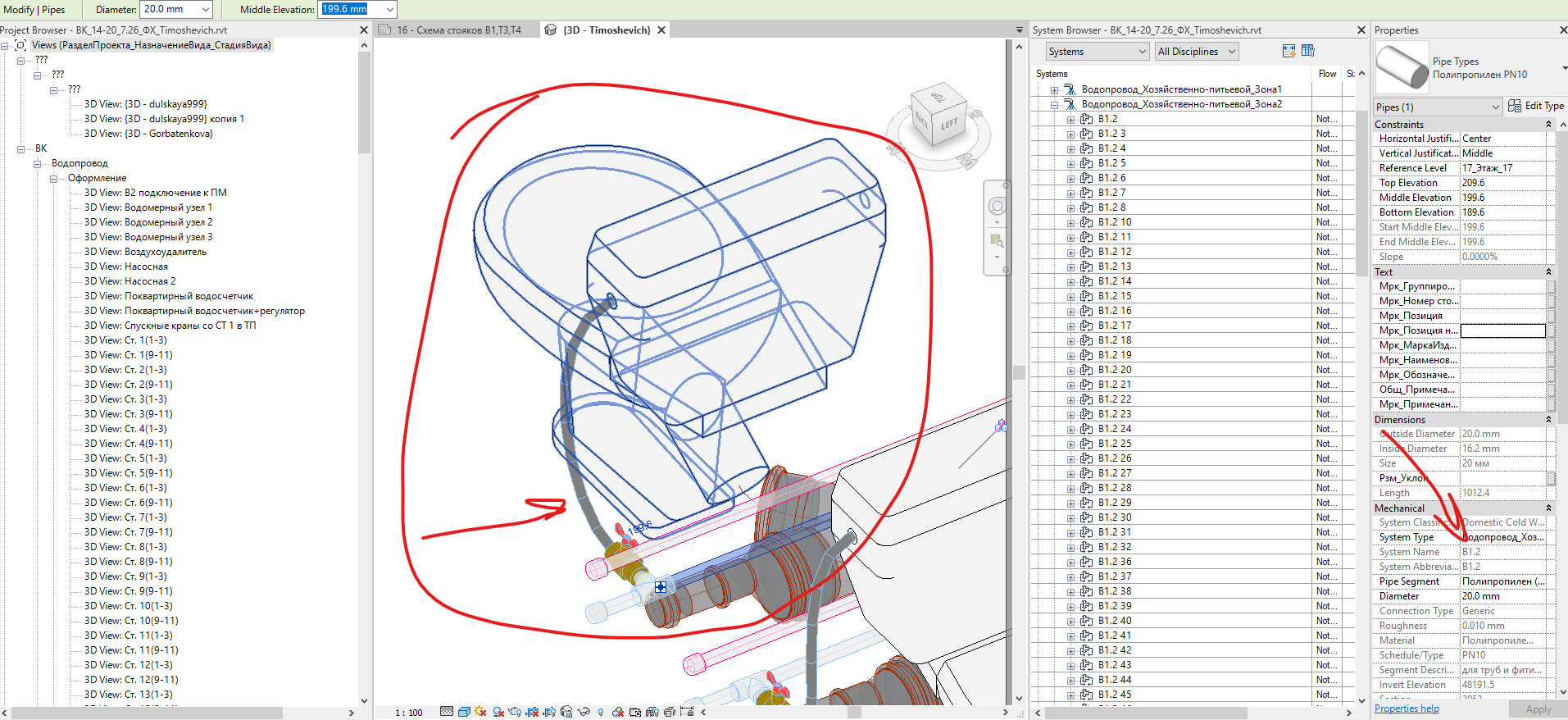Toggle Shadows in the view control bar
This screenshot has height=720, width=1568.
pos(498,712)
